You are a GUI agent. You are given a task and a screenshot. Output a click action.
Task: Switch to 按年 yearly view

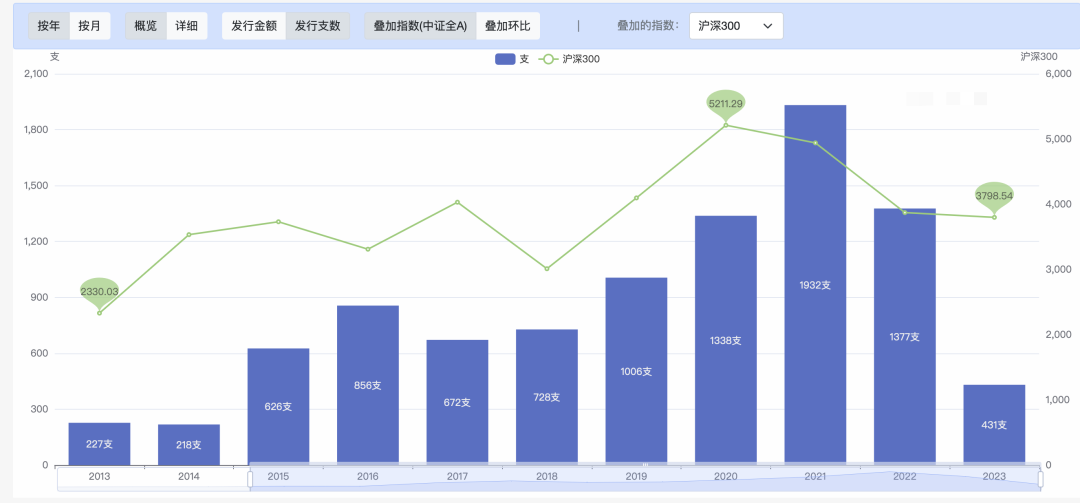click(x=48, y=26)
